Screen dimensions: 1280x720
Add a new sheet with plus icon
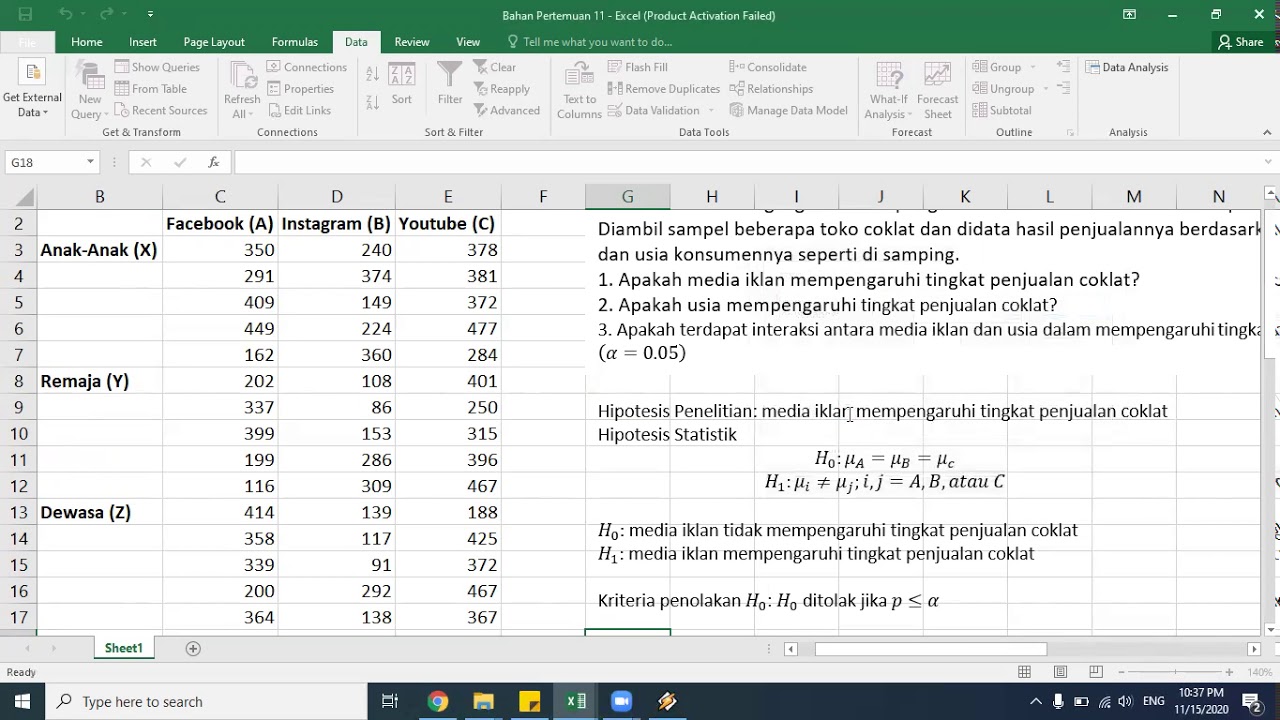(193, 648)
